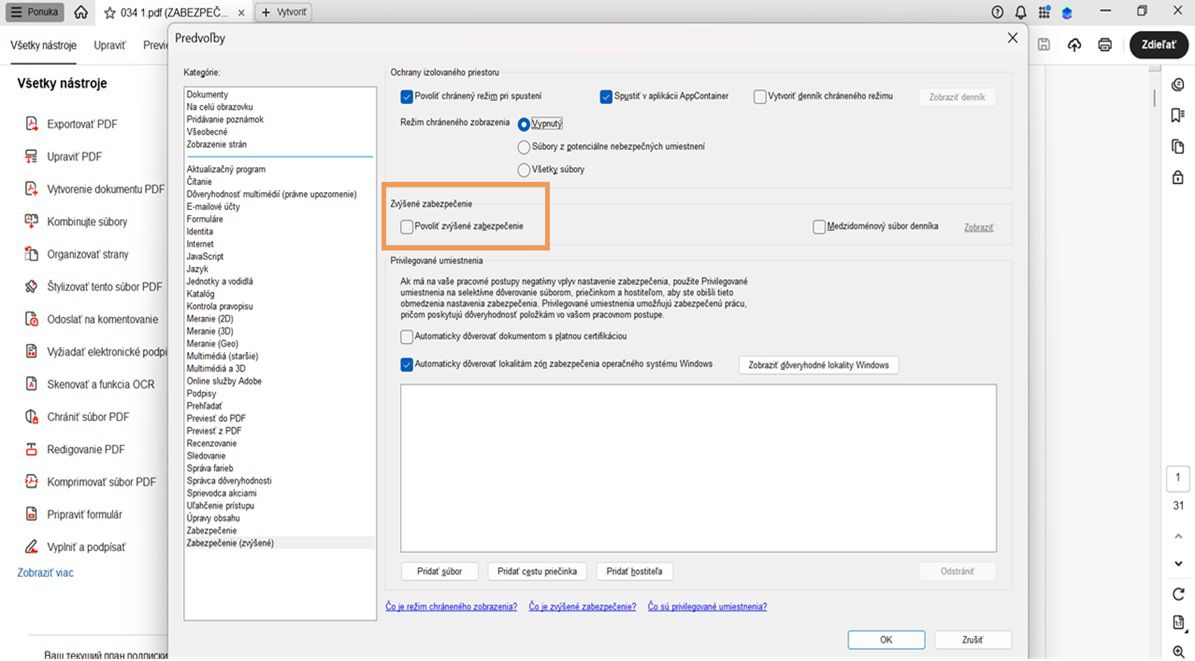Click the page number 1 field
Screen dimensions: 1195x661
(1178, 478)
